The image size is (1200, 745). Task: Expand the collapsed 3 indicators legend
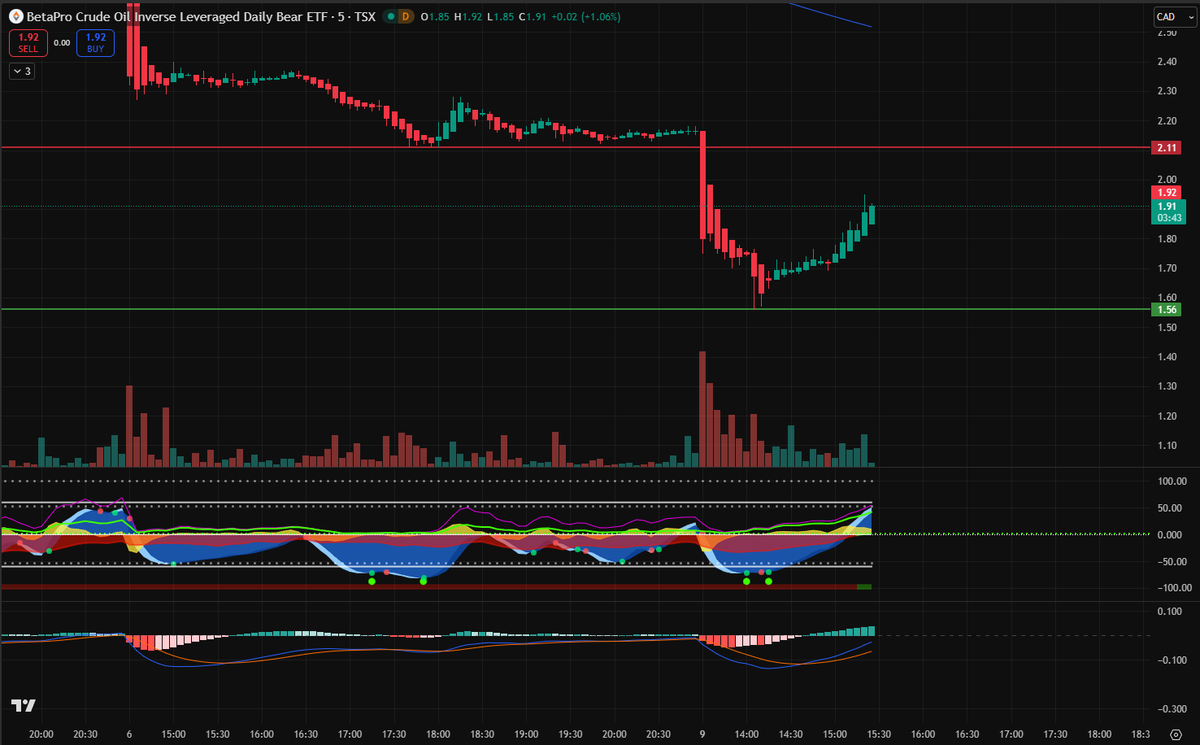(x=22, y=71)
